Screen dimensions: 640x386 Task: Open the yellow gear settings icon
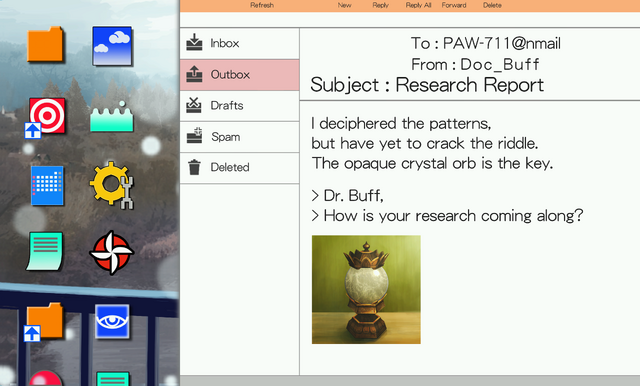(112, 185)
